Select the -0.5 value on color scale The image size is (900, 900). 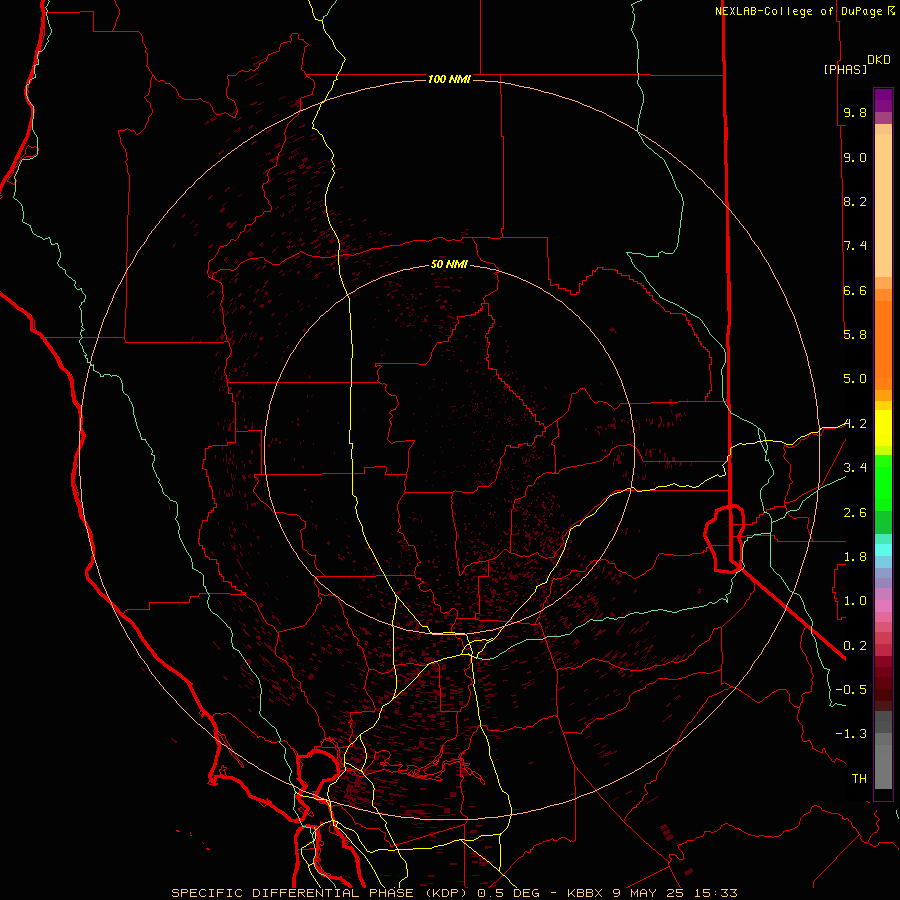(x=851, y=690)
